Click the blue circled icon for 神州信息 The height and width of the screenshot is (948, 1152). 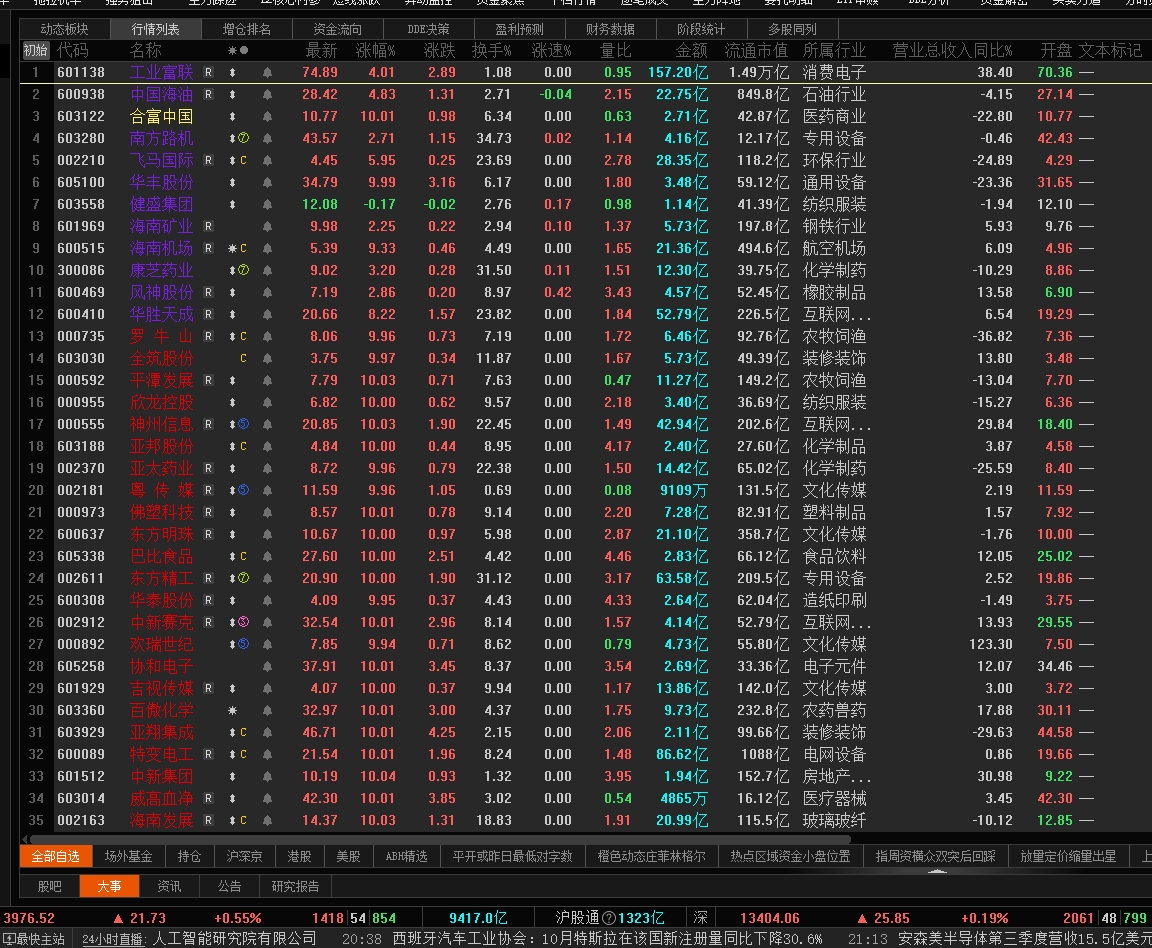244,424
